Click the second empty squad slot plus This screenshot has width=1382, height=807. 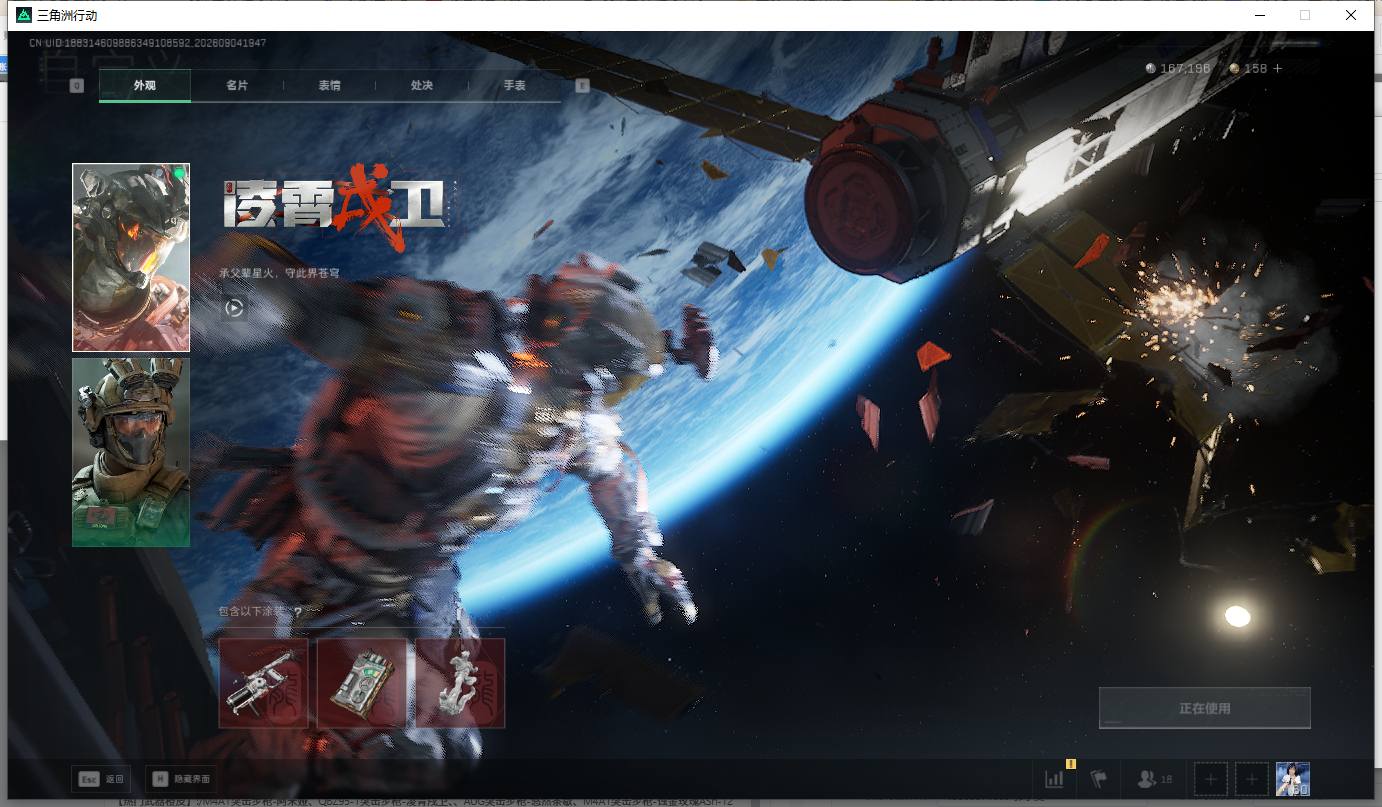[1251, 779]
